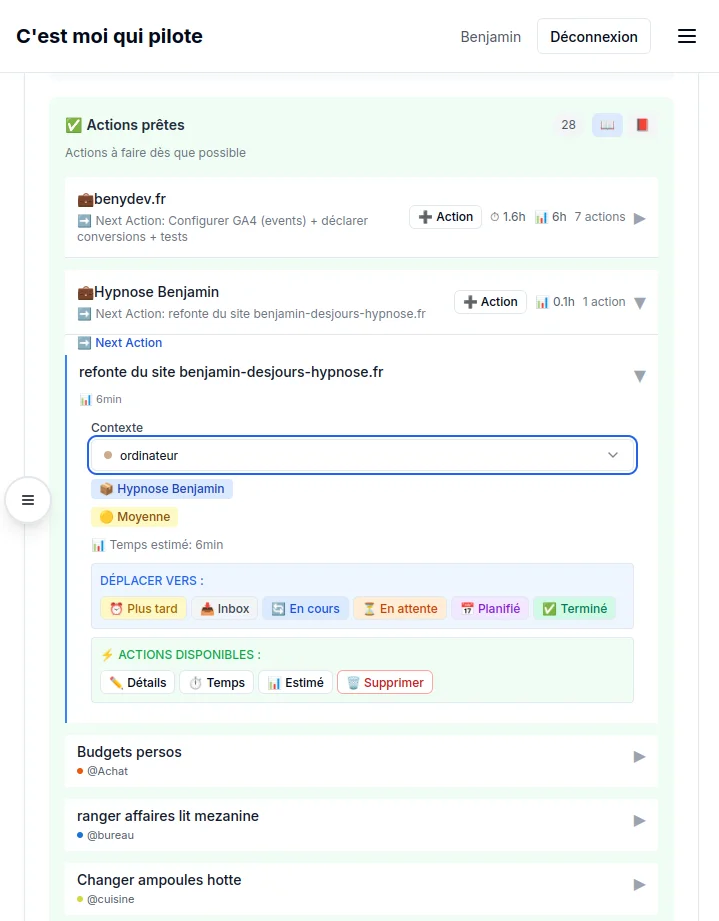Toggle the open book view icon
The width and height of the screenshot is (719, 921).
pos(607,125)
